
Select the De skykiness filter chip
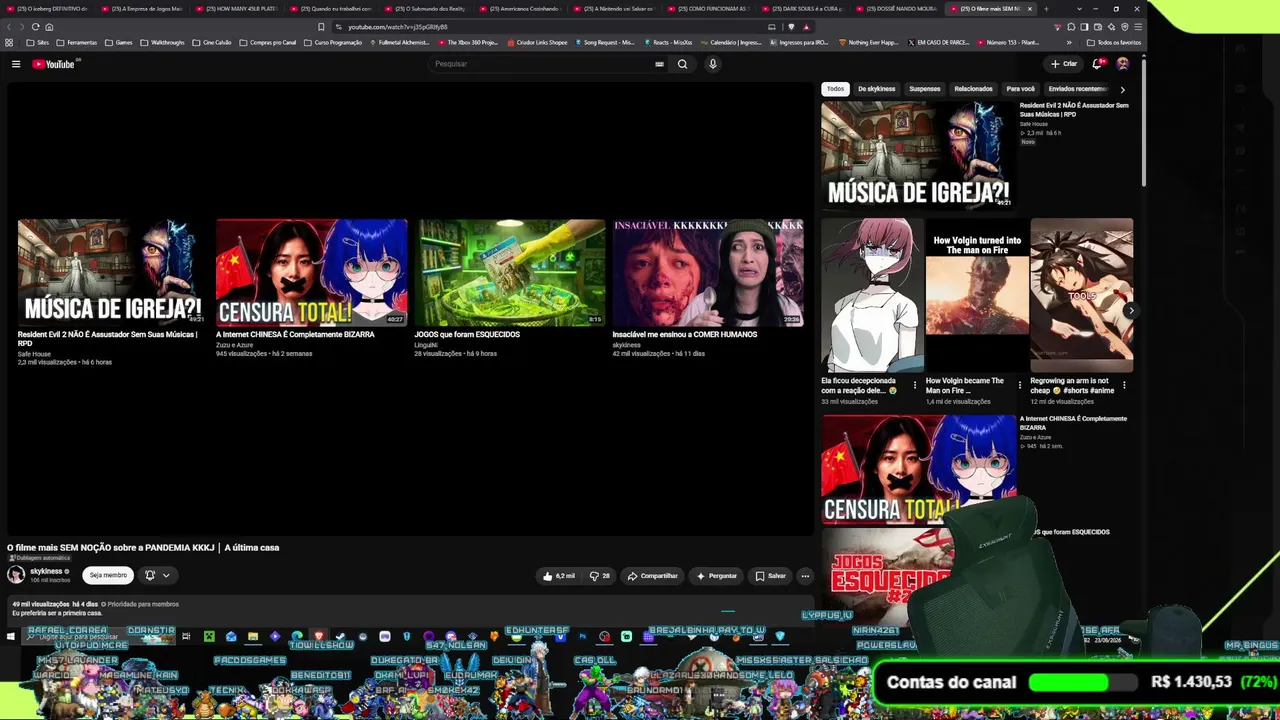tap(877, 89)
